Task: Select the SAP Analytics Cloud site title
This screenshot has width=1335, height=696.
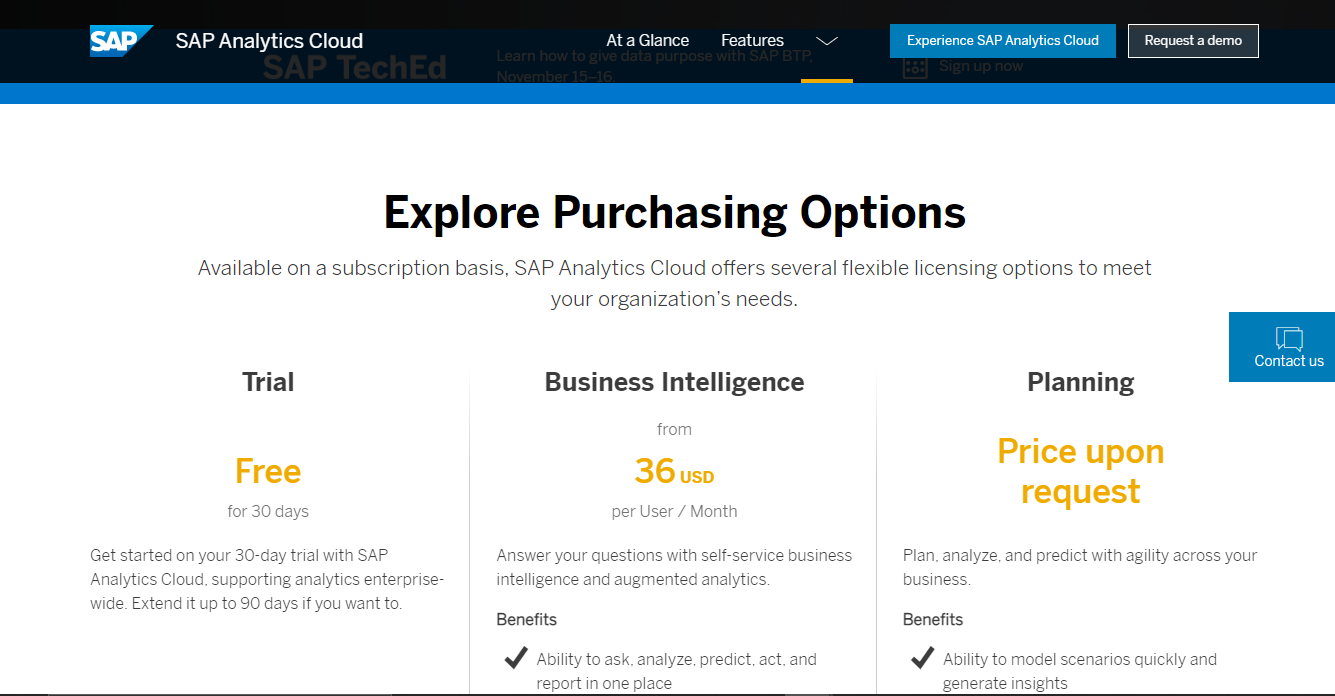Action: pos(269,41)
